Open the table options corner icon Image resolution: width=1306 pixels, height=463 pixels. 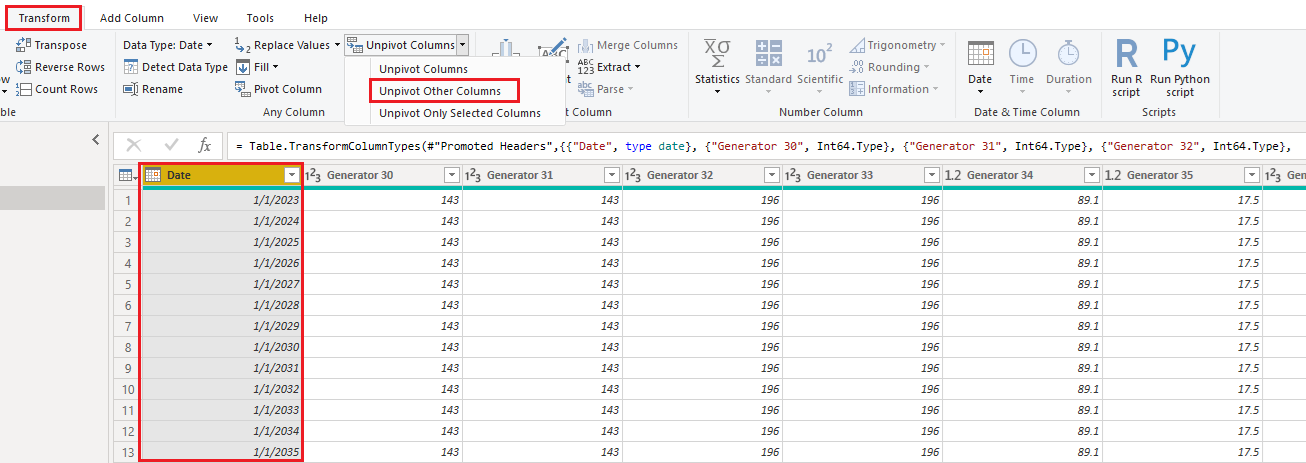pyautogui.click(x=128, y=175)
